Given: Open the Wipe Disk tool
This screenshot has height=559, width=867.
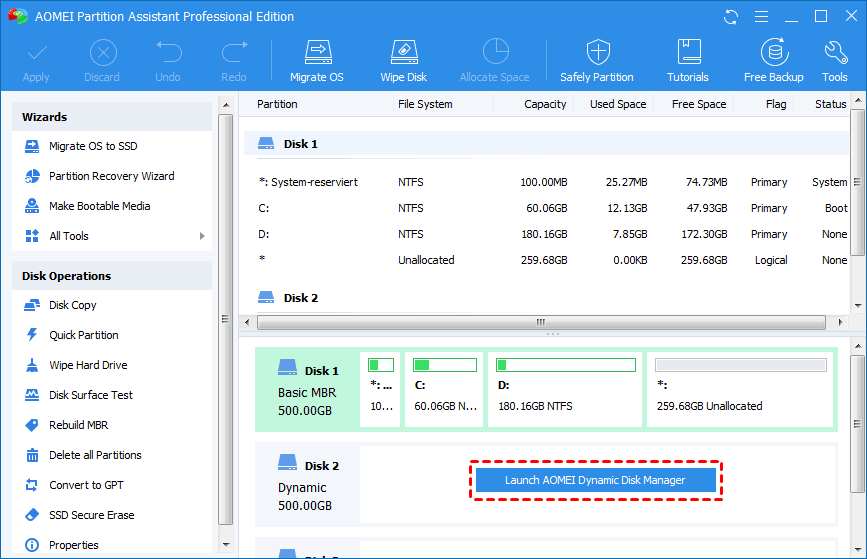Looking at the screenshot, I should pyautogui.click(x=404, y=61).
